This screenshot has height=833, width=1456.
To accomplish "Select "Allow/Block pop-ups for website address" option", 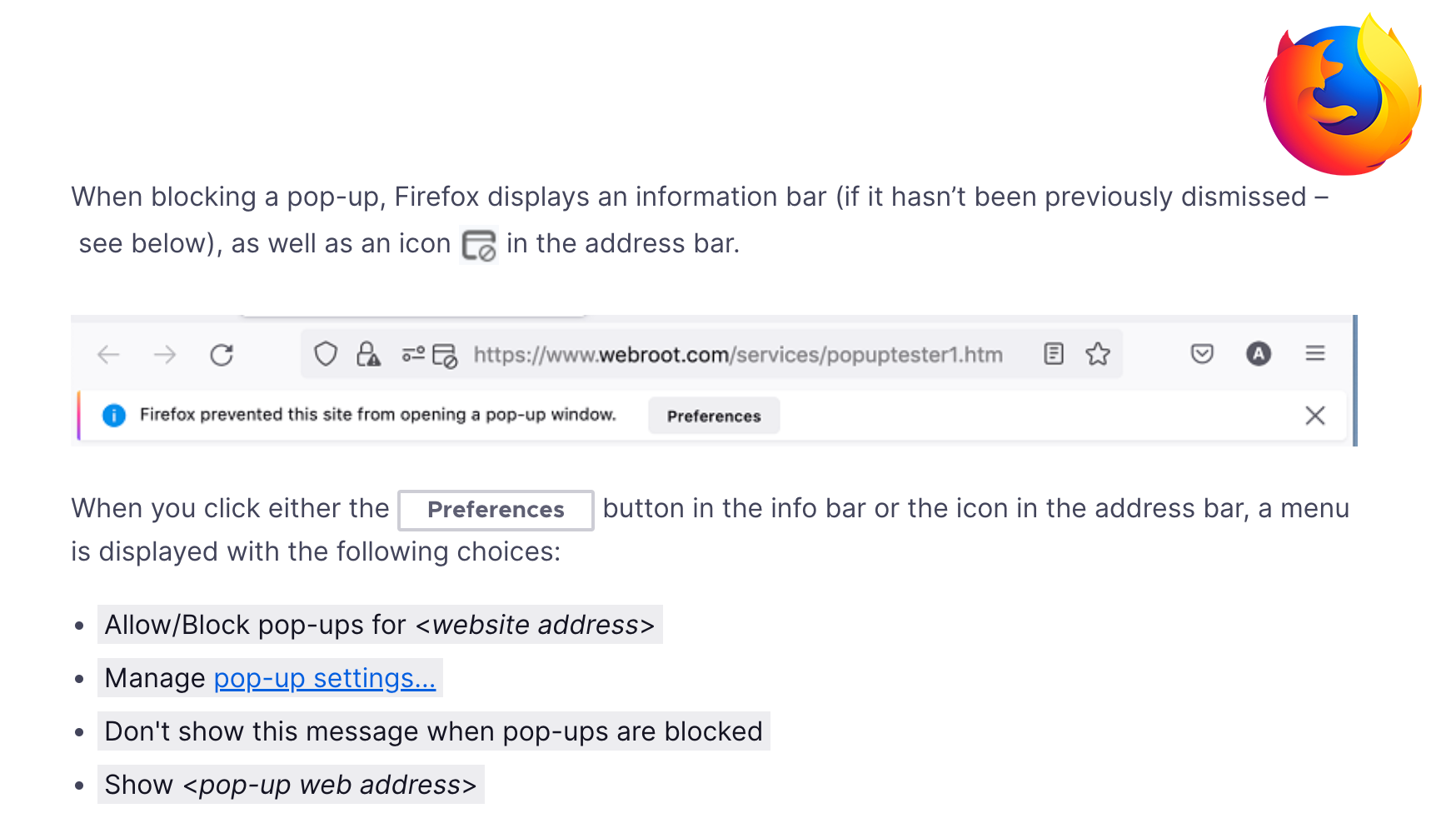I will [380, 625].
